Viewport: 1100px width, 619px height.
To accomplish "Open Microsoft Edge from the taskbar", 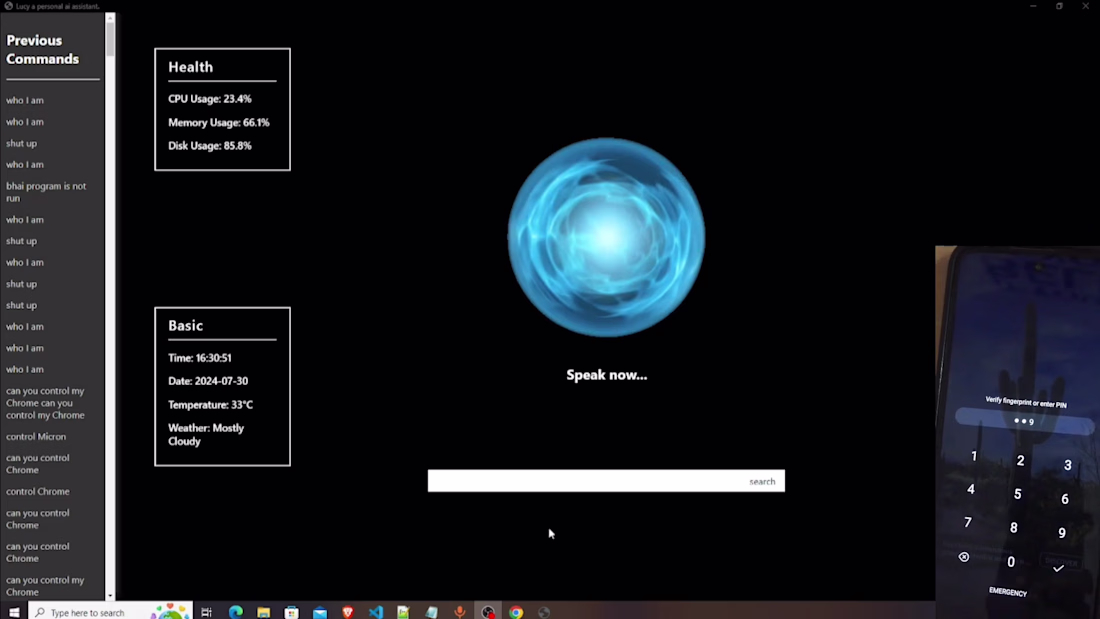I will pos(236,612).
